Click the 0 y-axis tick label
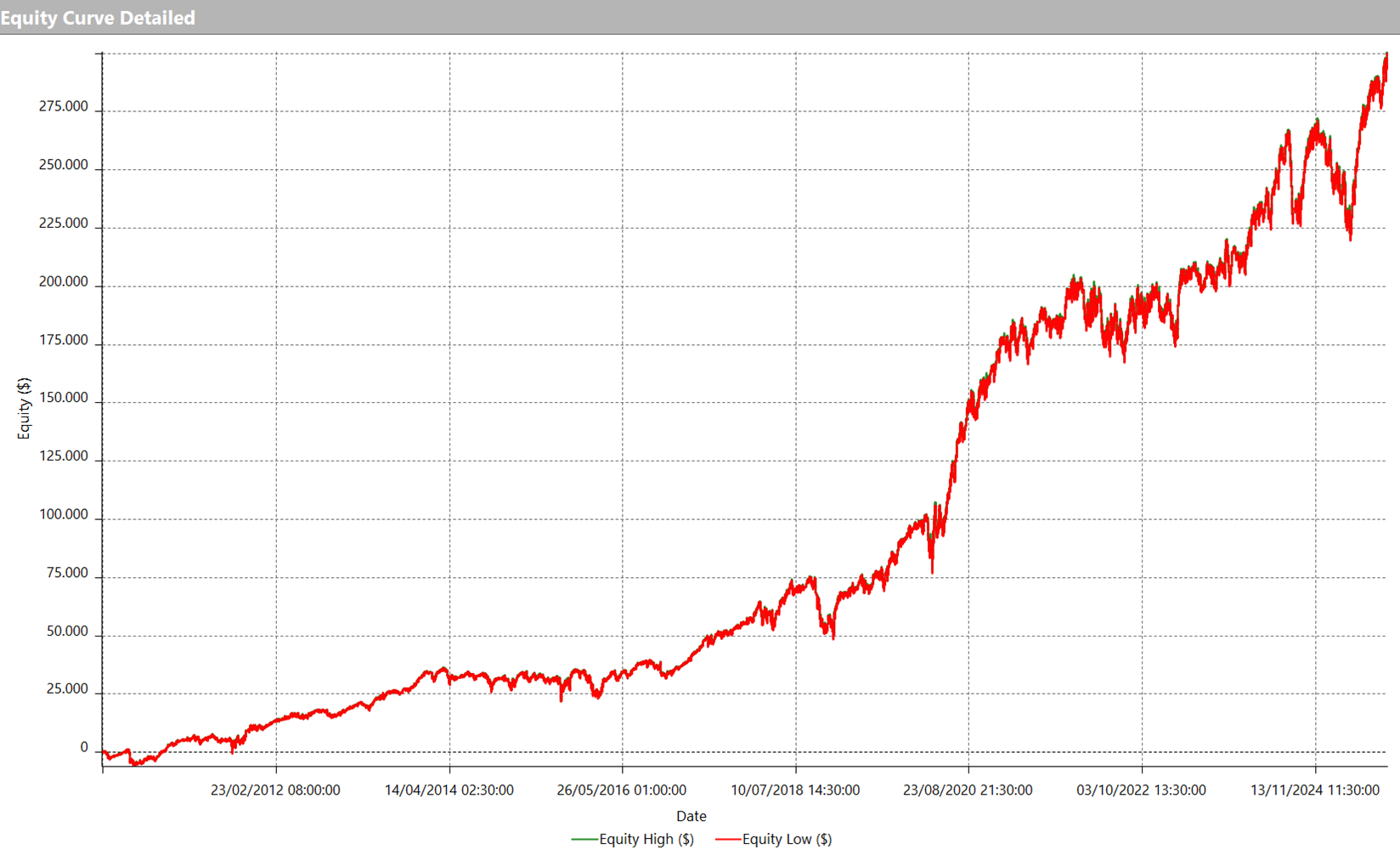The width and height of the screenshot is (1400, 855). (x=84, y=747)
